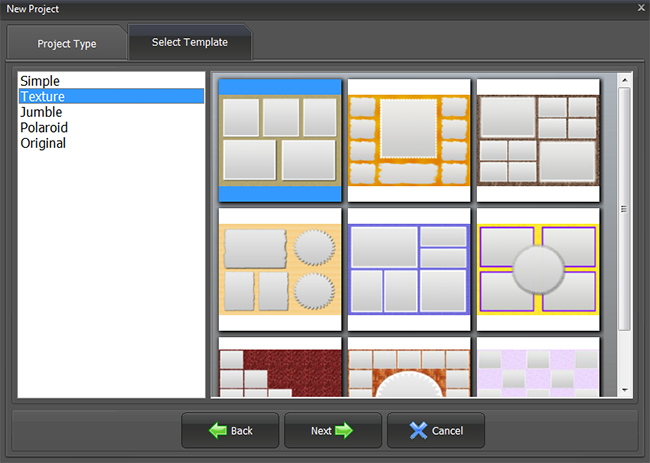Choose the blue bordered grid template

pyautogui.click(x=409, y=269)
